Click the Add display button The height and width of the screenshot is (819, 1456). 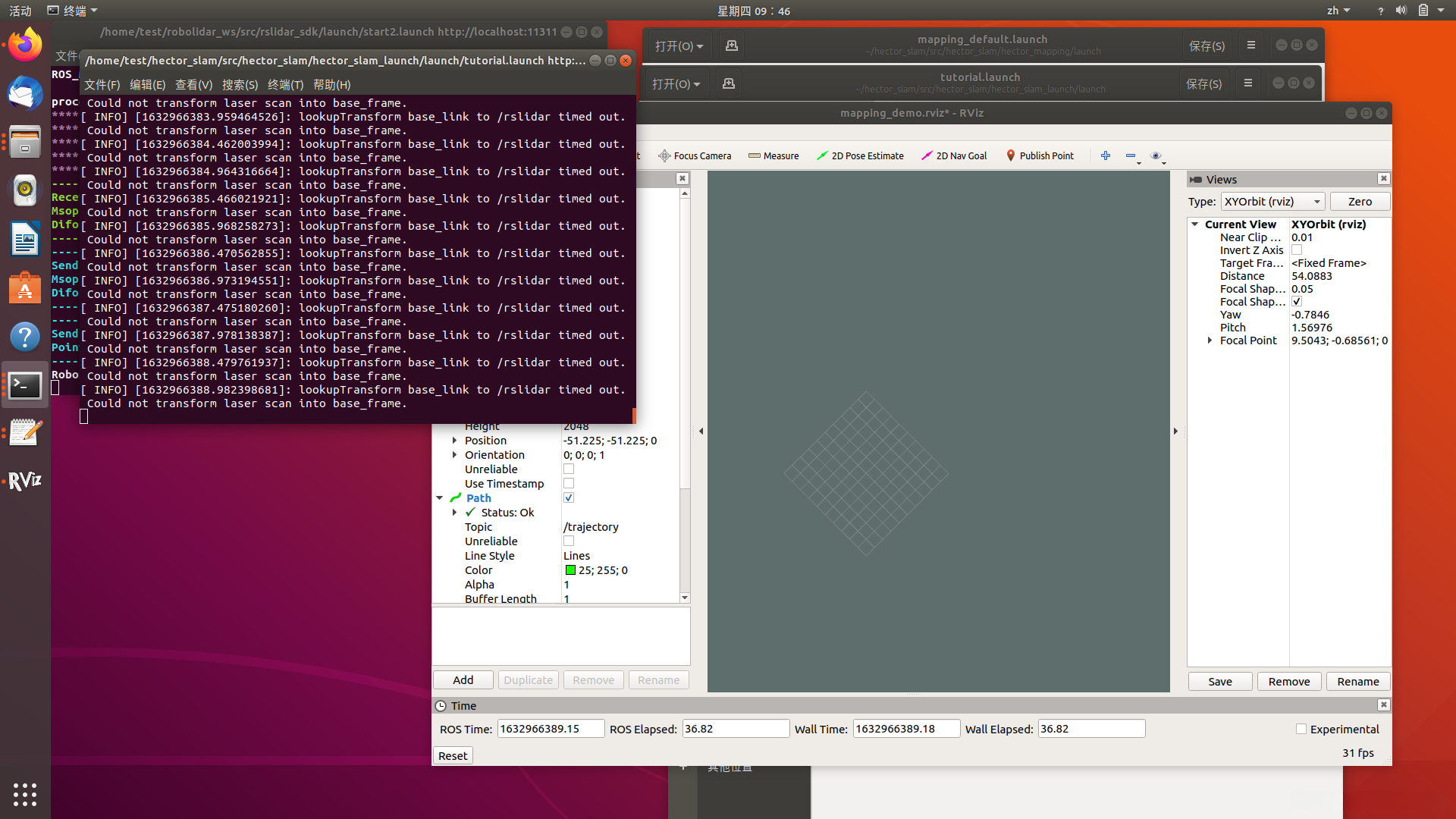(463, 680)
